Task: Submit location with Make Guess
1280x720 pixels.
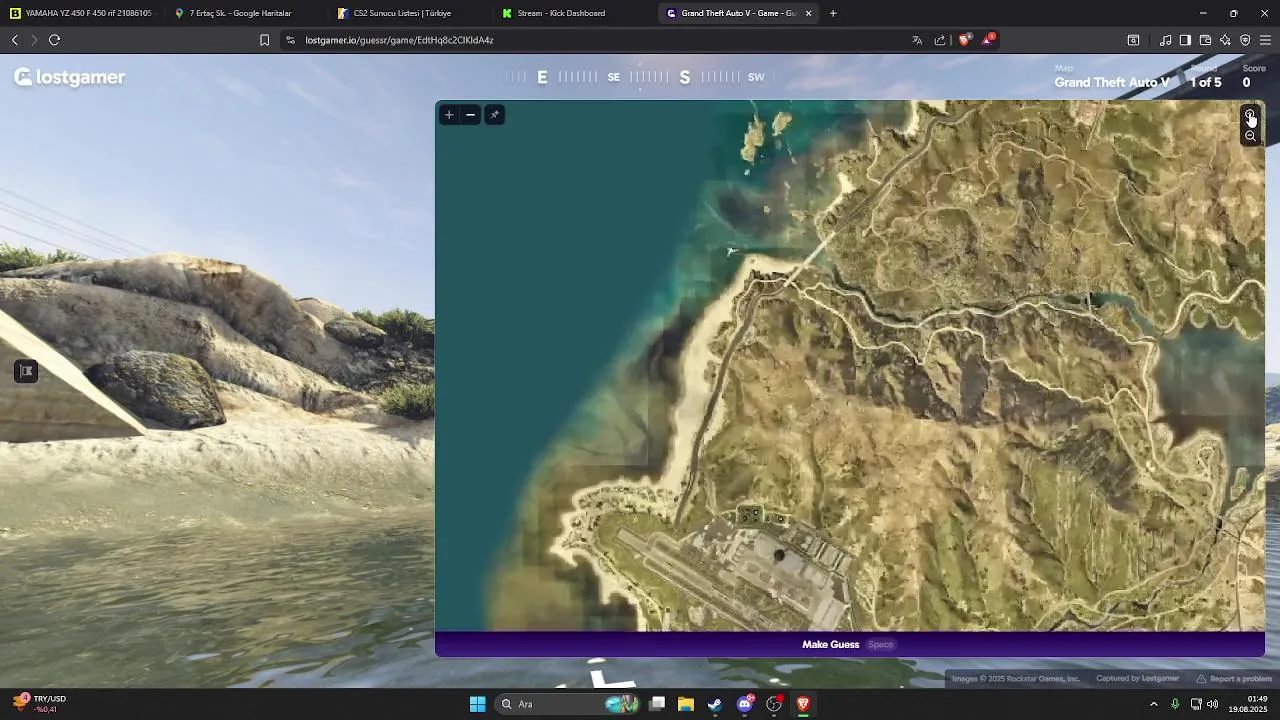Action: (x=849, y=644)
